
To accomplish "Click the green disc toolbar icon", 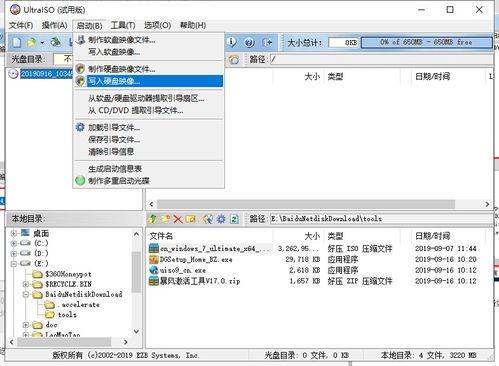I will [55, 42].
